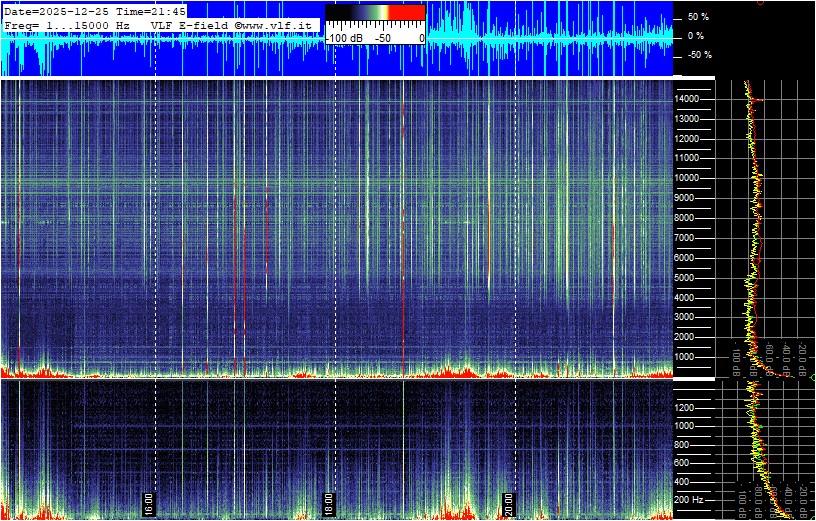Click the 16:00 time marker label

(148, 503)
